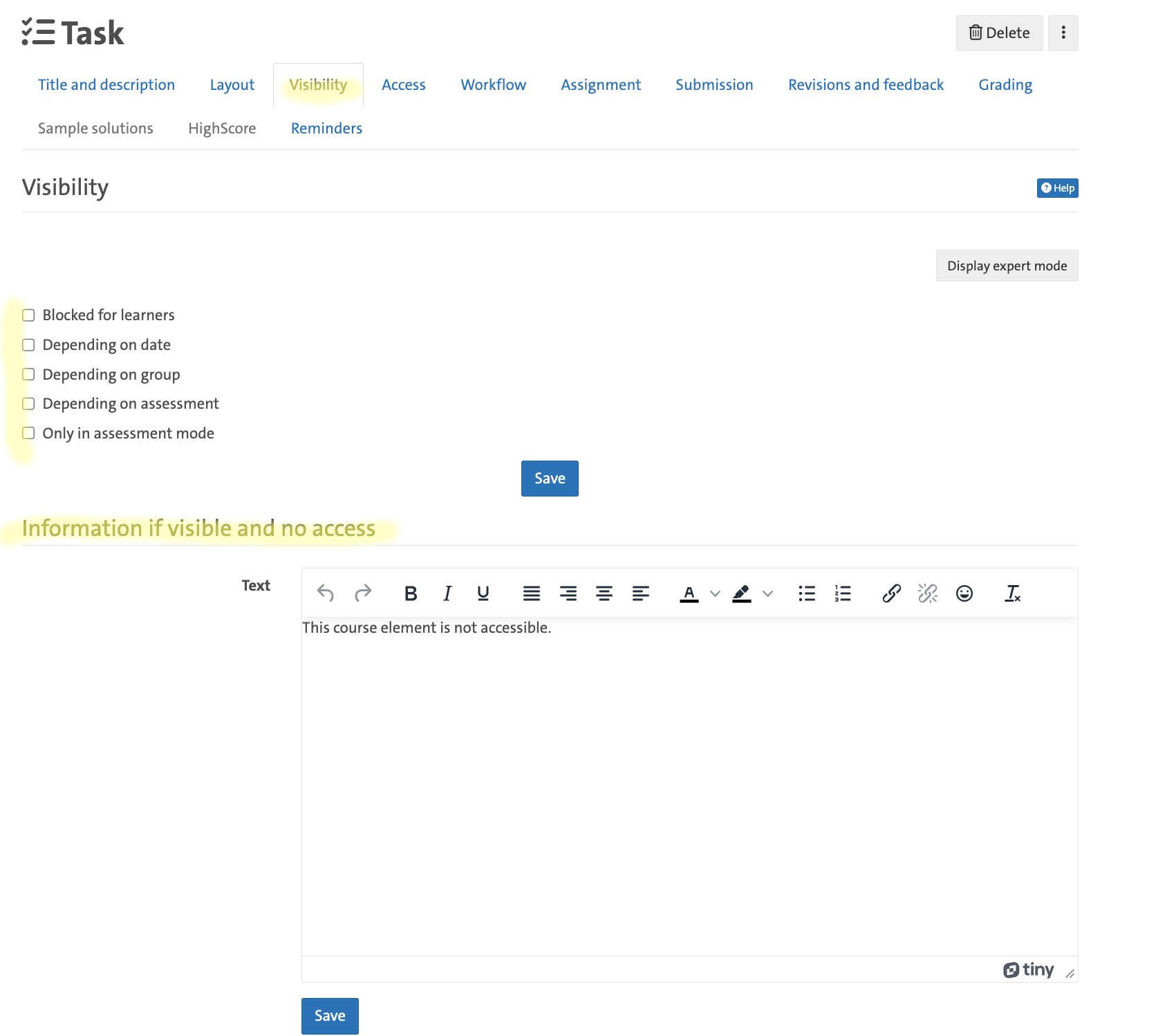Switch to the Workflow tab

click(x=493, y=85)
